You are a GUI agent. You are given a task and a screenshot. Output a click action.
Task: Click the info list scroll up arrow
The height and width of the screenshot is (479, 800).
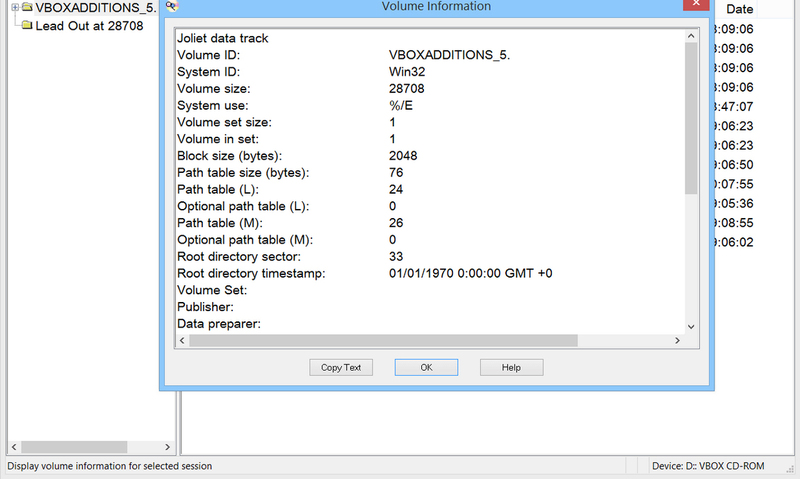click(x=691, y=36)
